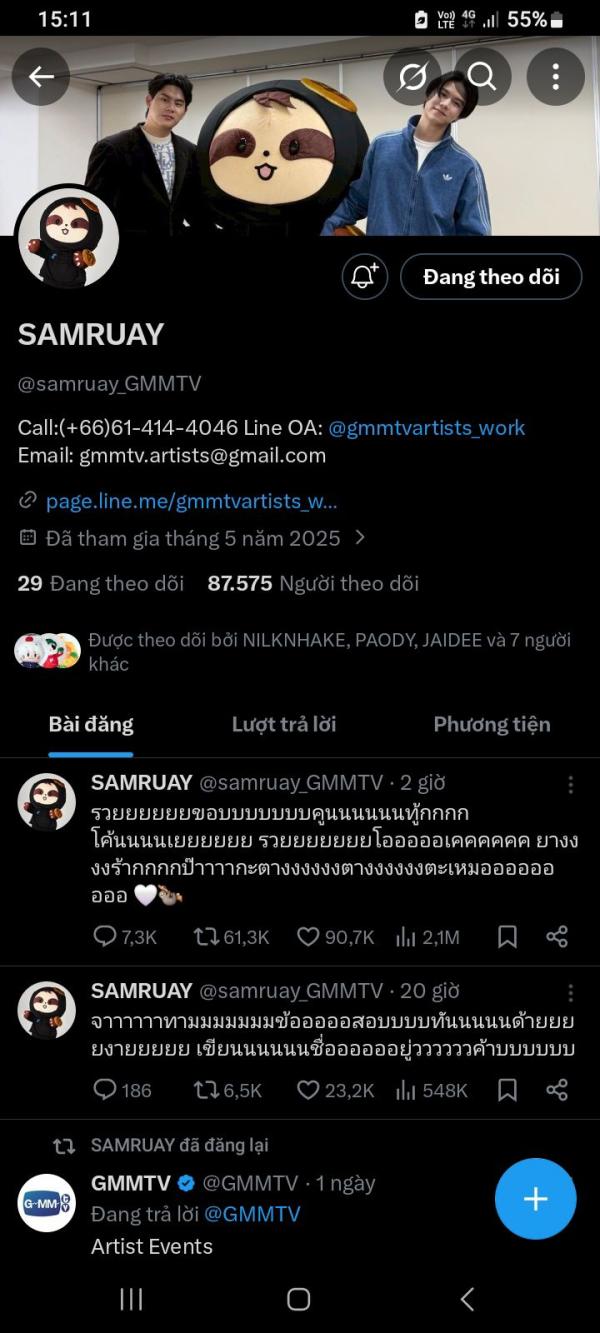Image resolution: width=600 pixels, height=1333 pixels.
Task: Compose new post with blue plus button
Action: pyautogui.click(x=536, y=1199)
